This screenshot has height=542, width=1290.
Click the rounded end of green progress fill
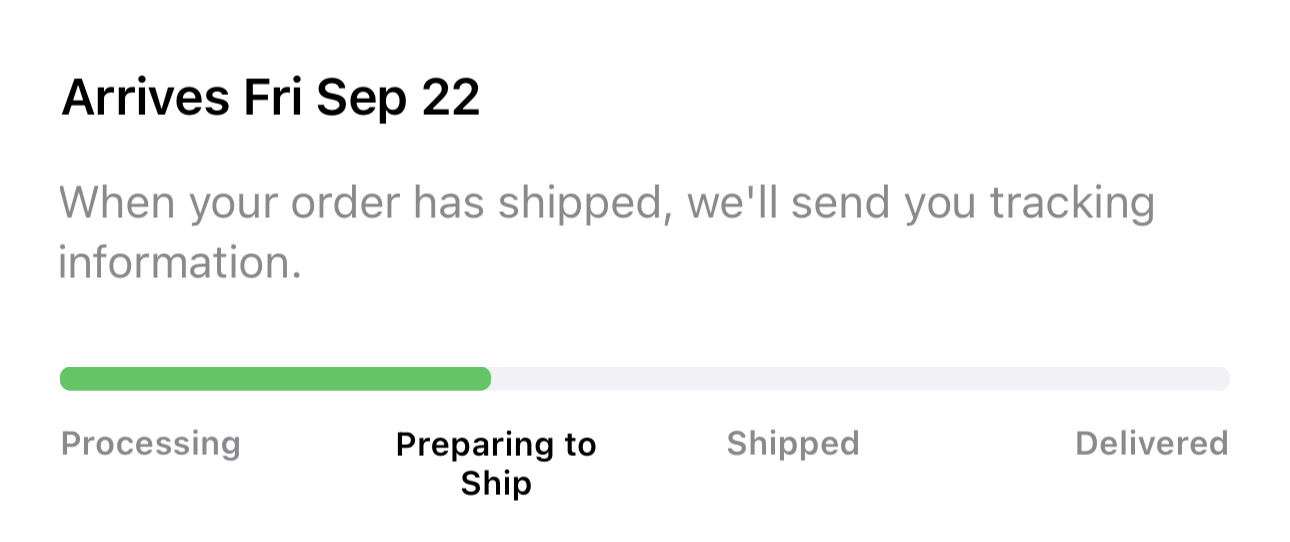[483, 379]
